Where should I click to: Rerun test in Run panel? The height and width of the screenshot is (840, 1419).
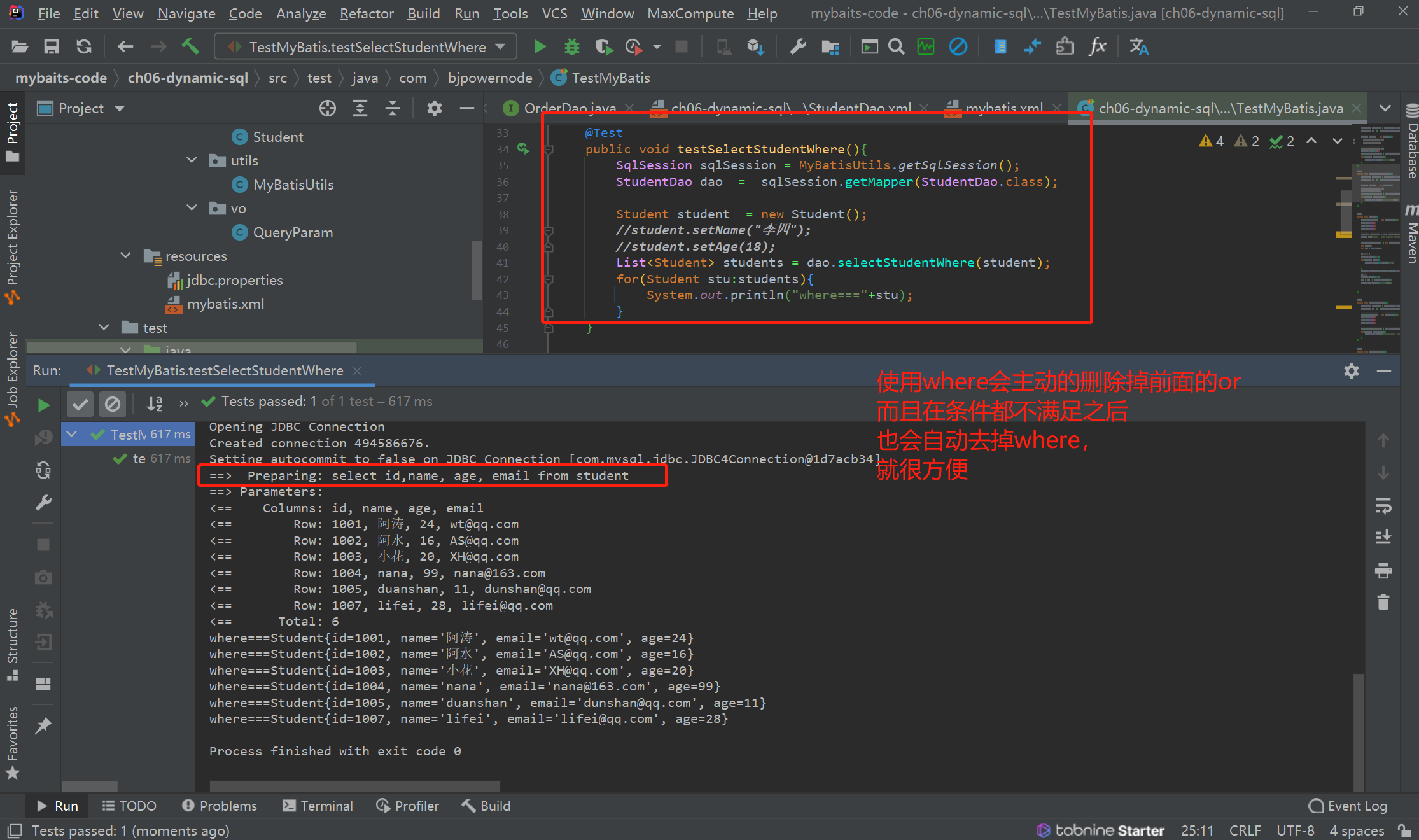tap(43, 405)
